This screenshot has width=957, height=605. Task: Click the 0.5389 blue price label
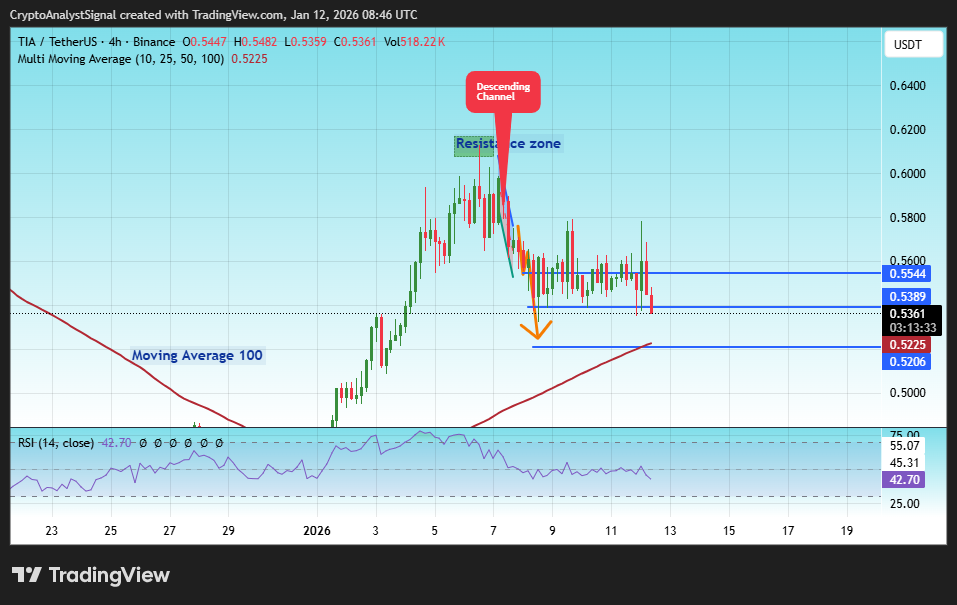click(906, 297)
